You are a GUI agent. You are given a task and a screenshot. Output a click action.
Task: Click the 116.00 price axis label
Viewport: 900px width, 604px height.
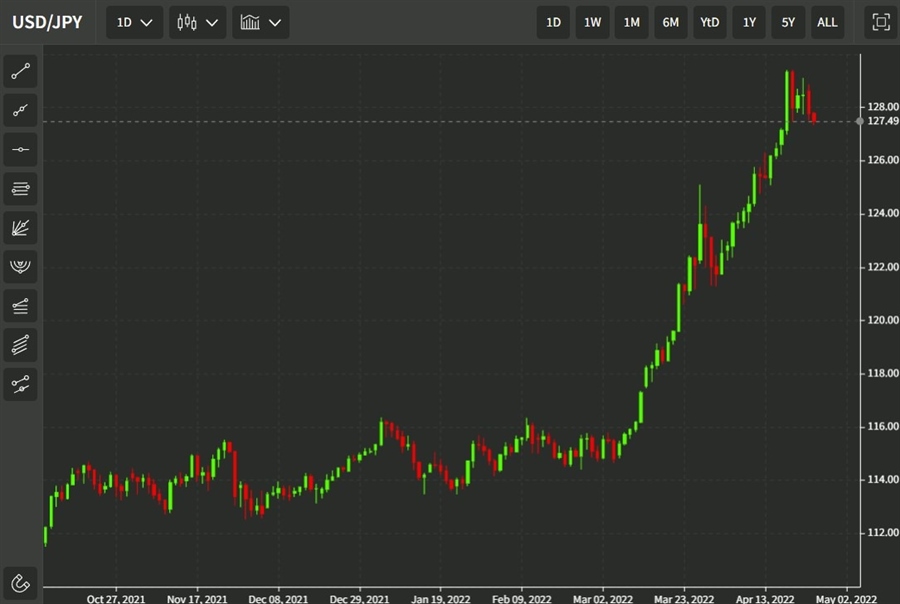pos(883,427)
